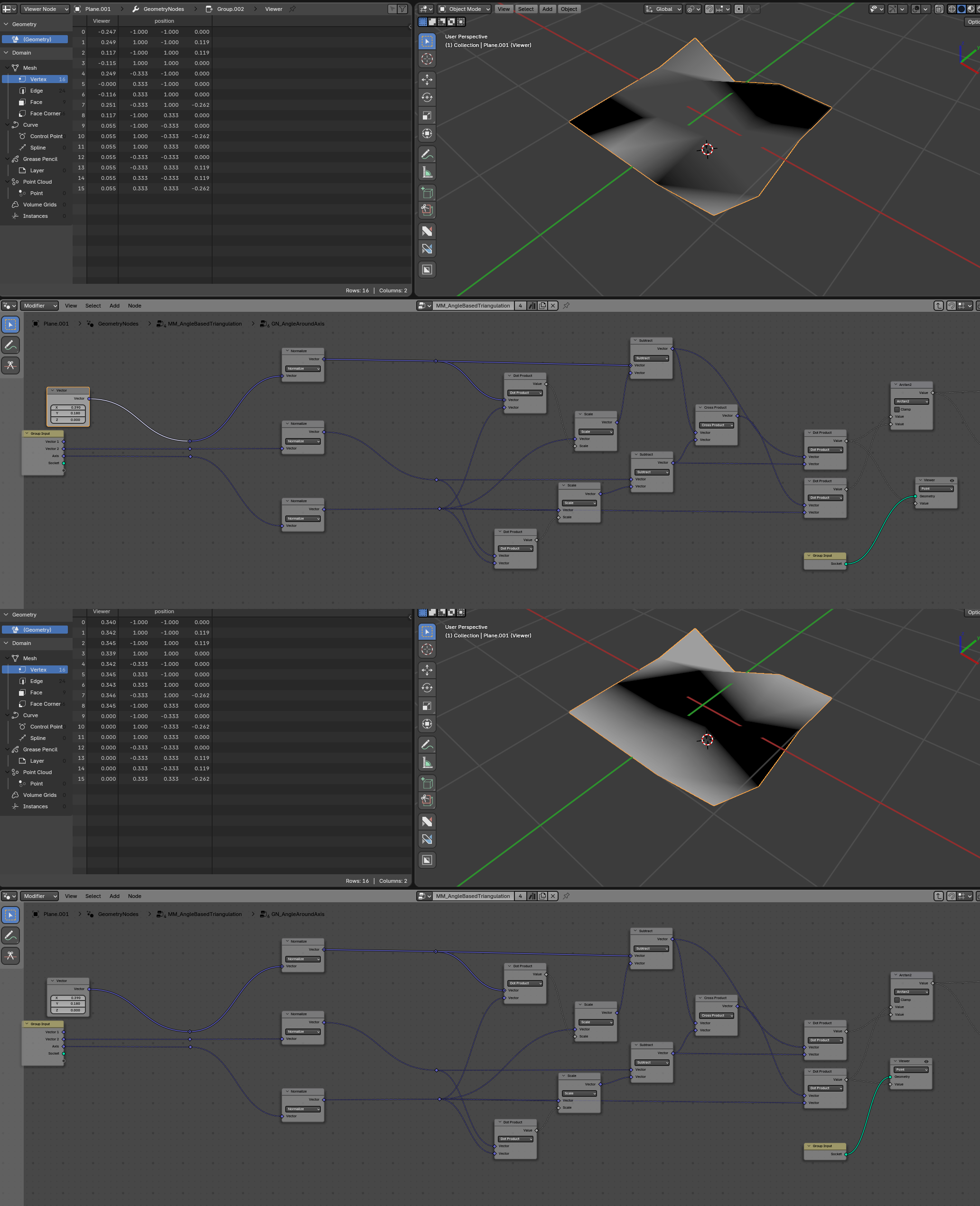Screen dimensions: 980x1206
Task: Click the overlays icon in 3D viewport header
Action: click(915, 9)
